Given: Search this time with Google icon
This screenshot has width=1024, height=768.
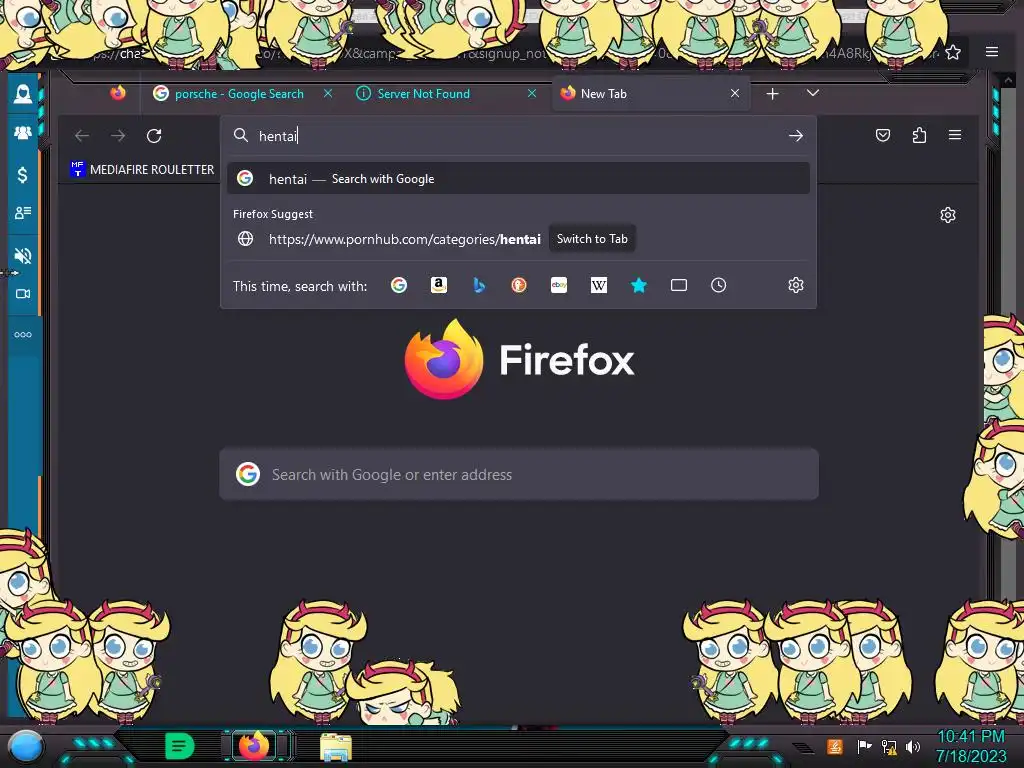Looking at the screenshot, I should (x=398, y=285).
